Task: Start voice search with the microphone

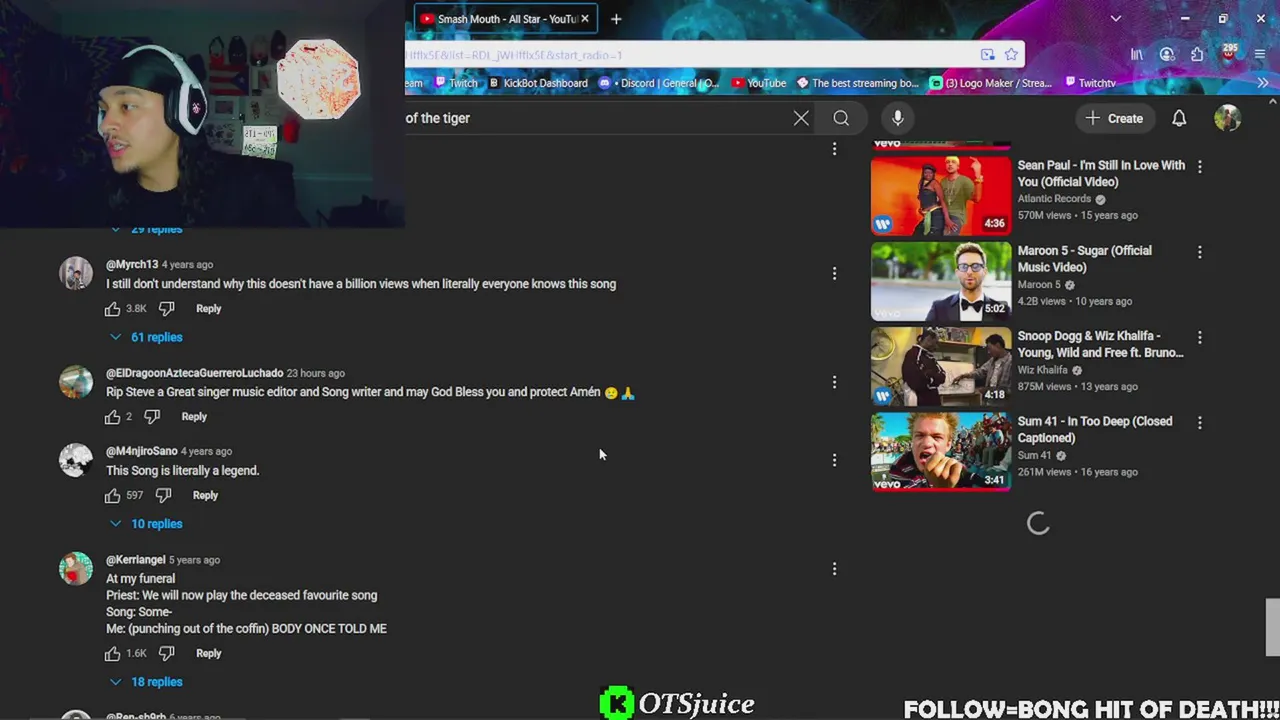Action: 898,118
